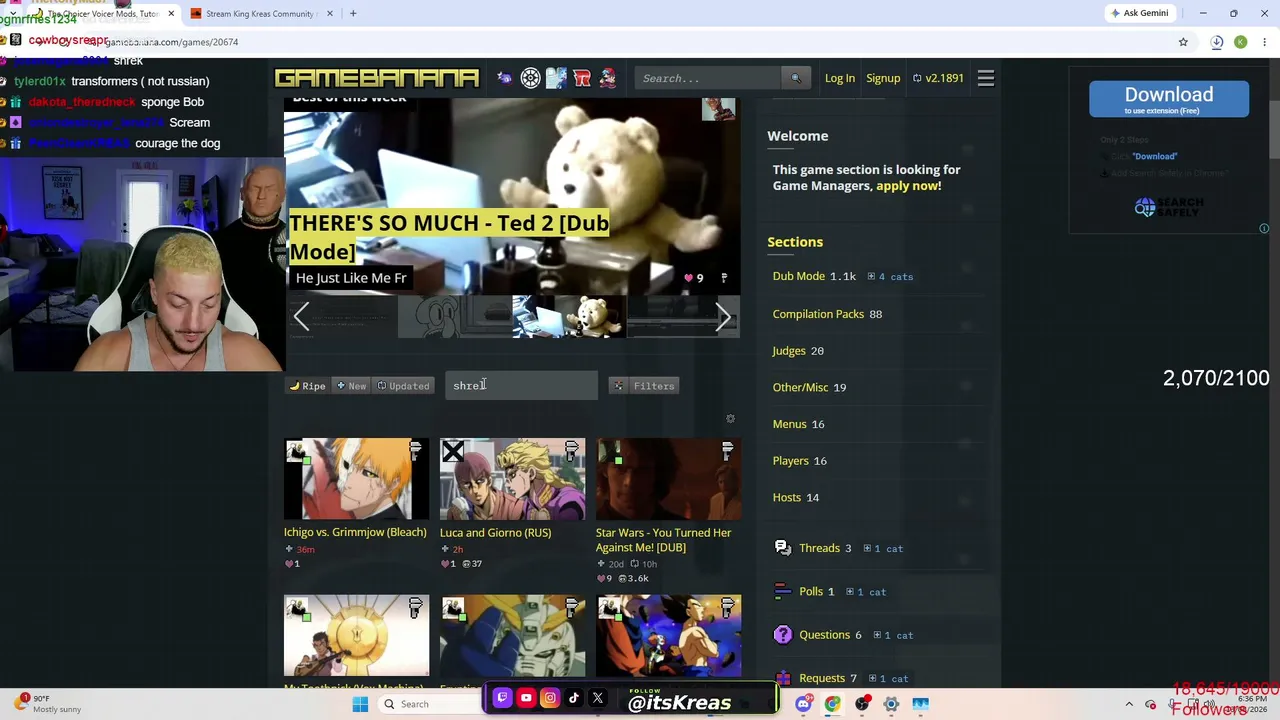Viewport: 1280px width, 720px height.
Task: Open the first purple game icon in header
Action: (x=505, y=78)
